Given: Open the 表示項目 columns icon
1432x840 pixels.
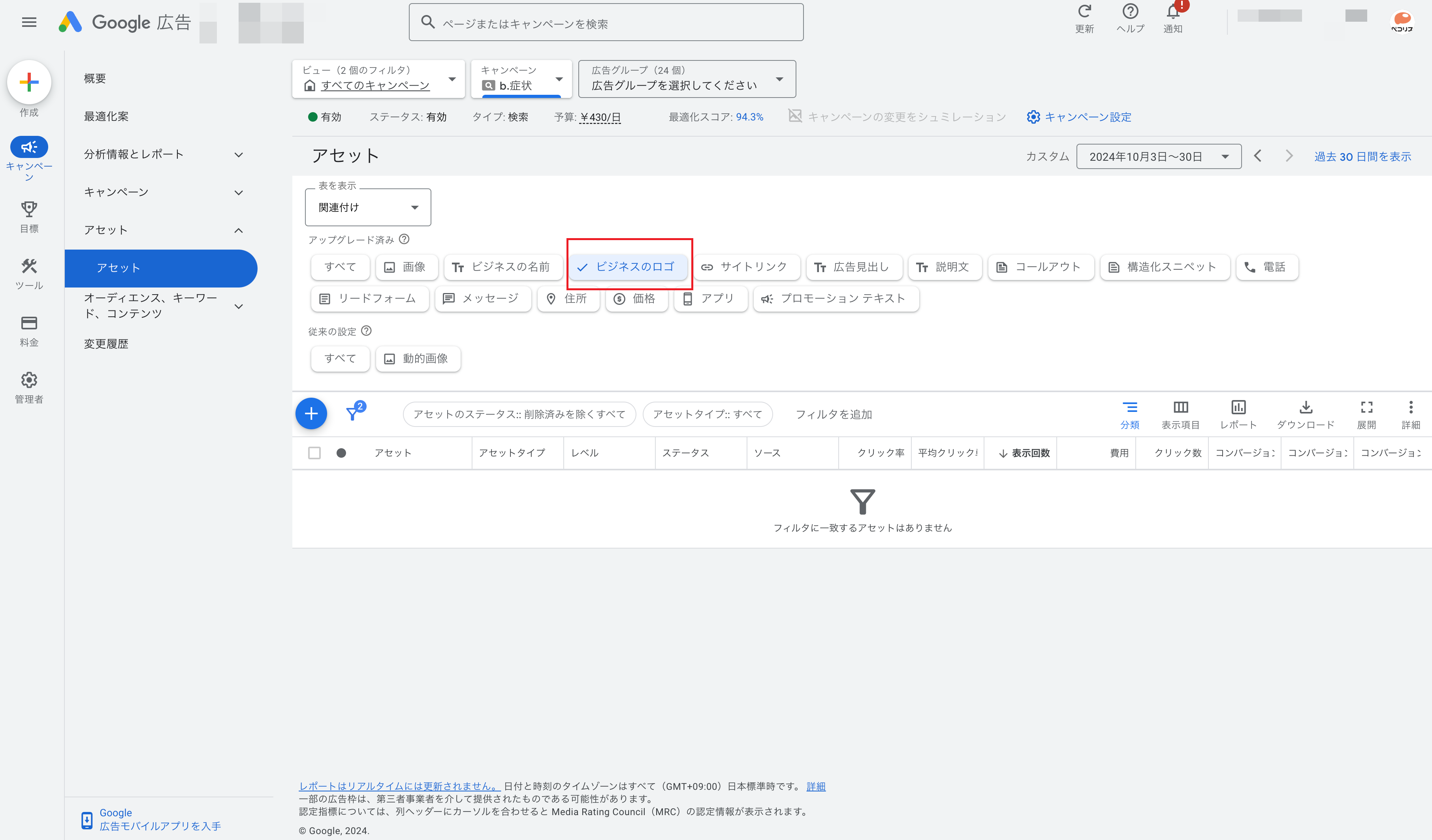Looking at the screenshot, I should pyautogui.click(x=1180, y=413).
